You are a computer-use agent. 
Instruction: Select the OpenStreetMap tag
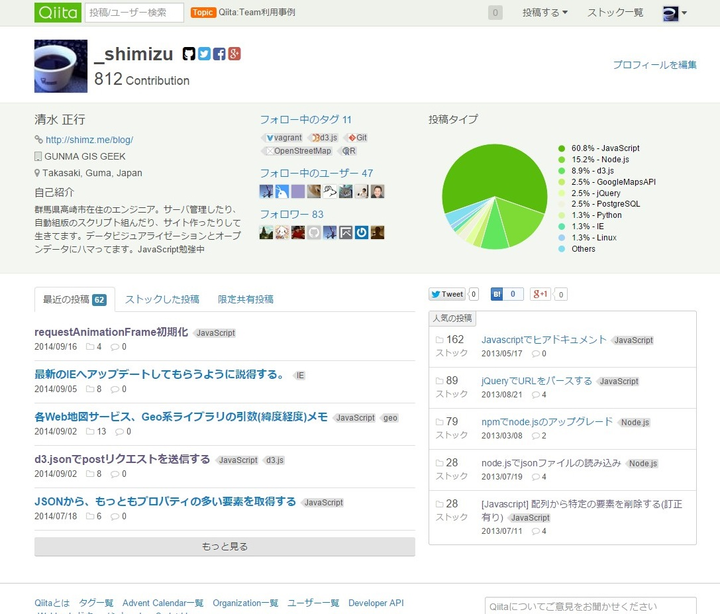(x=298, y=151)
